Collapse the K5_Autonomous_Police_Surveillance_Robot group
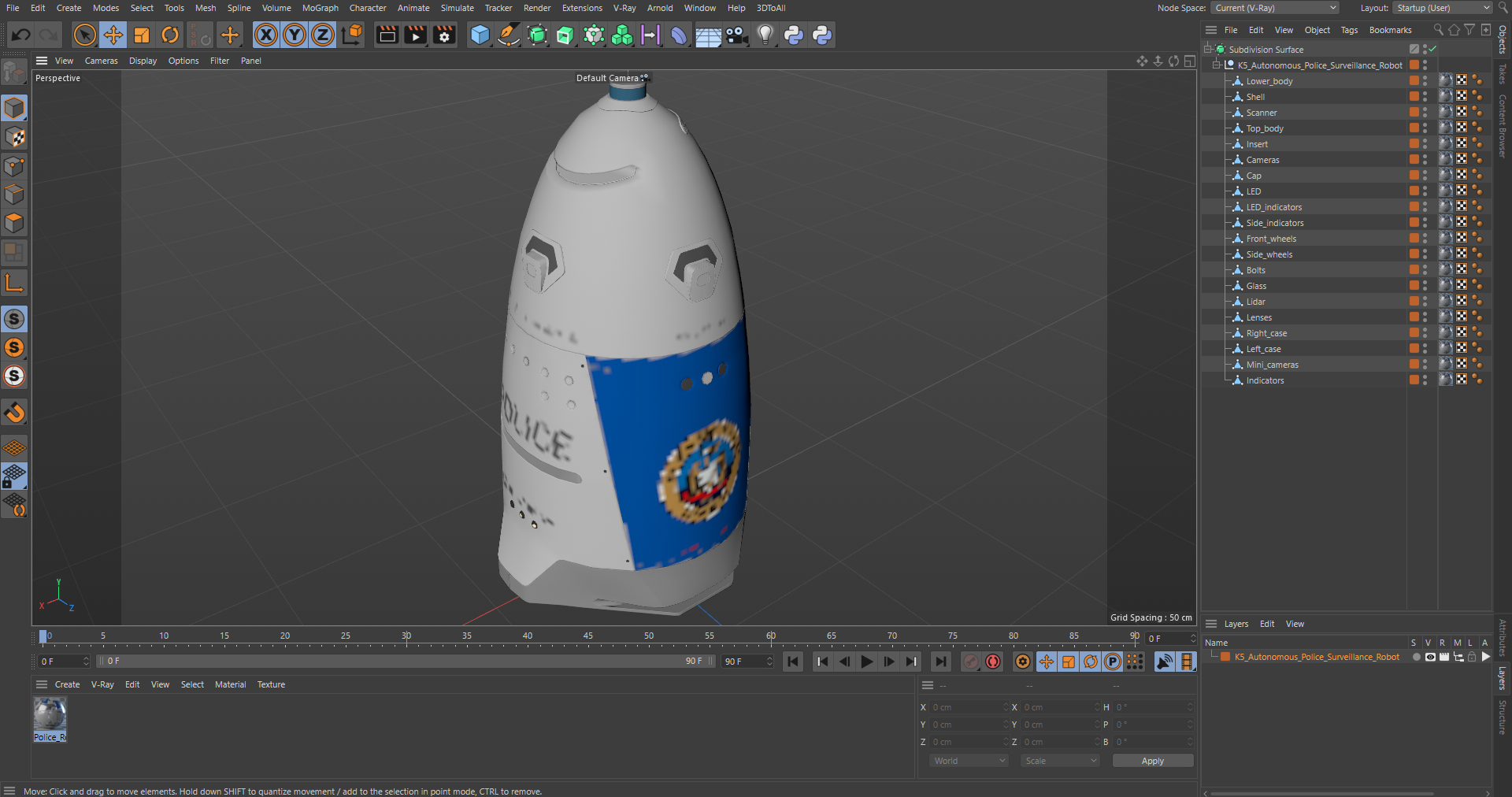This screenshot has width=1512, height=797. click(1217, 65)
